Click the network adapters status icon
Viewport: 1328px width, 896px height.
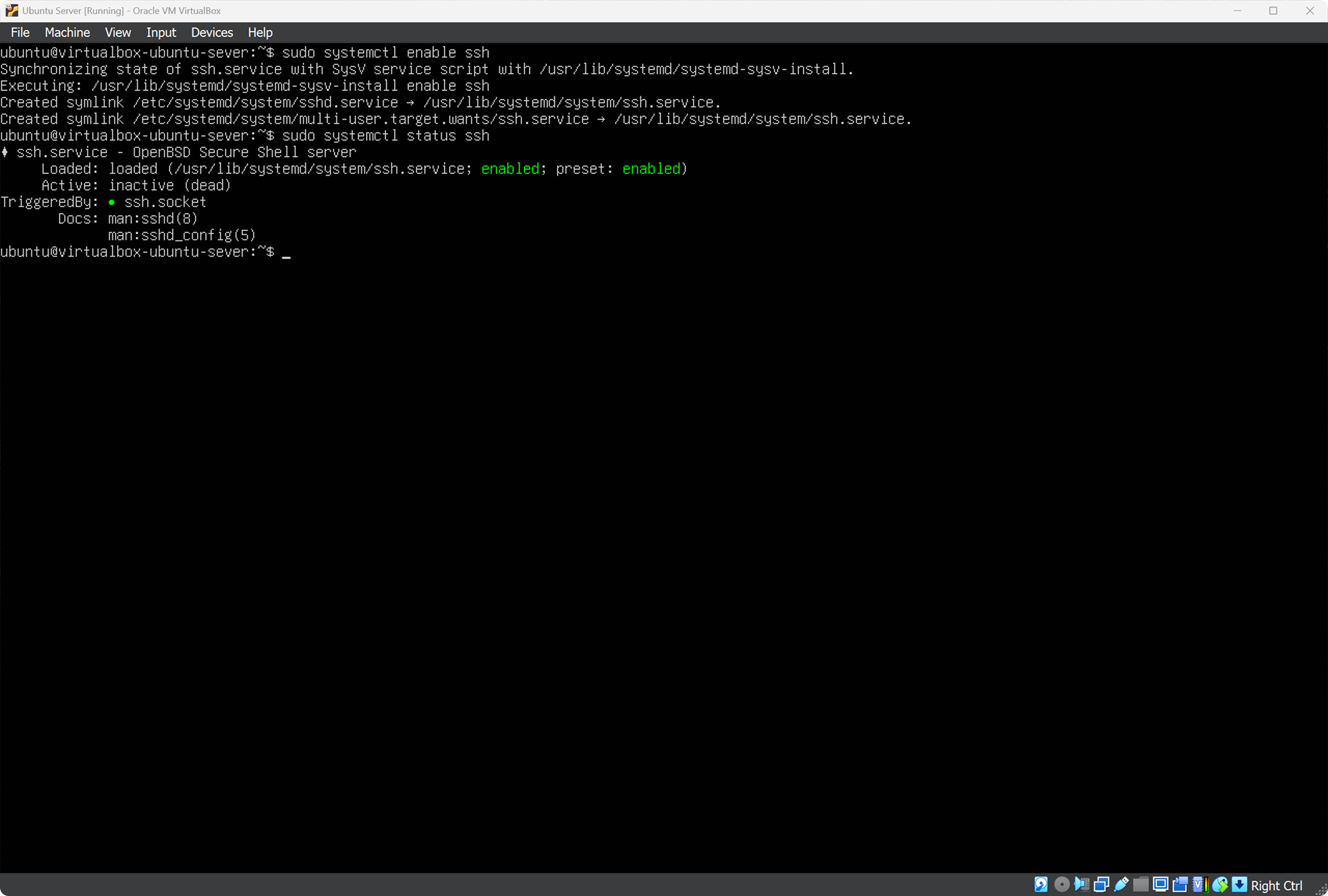(x=1101, y=885)
